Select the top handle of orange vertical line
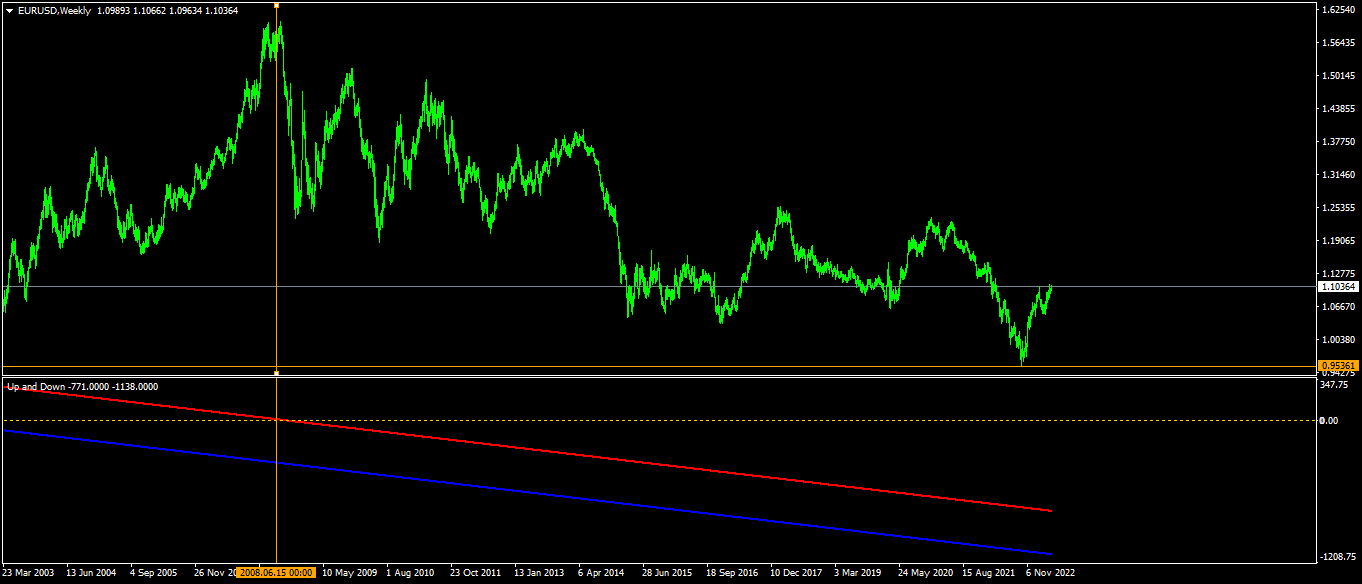 276,5
